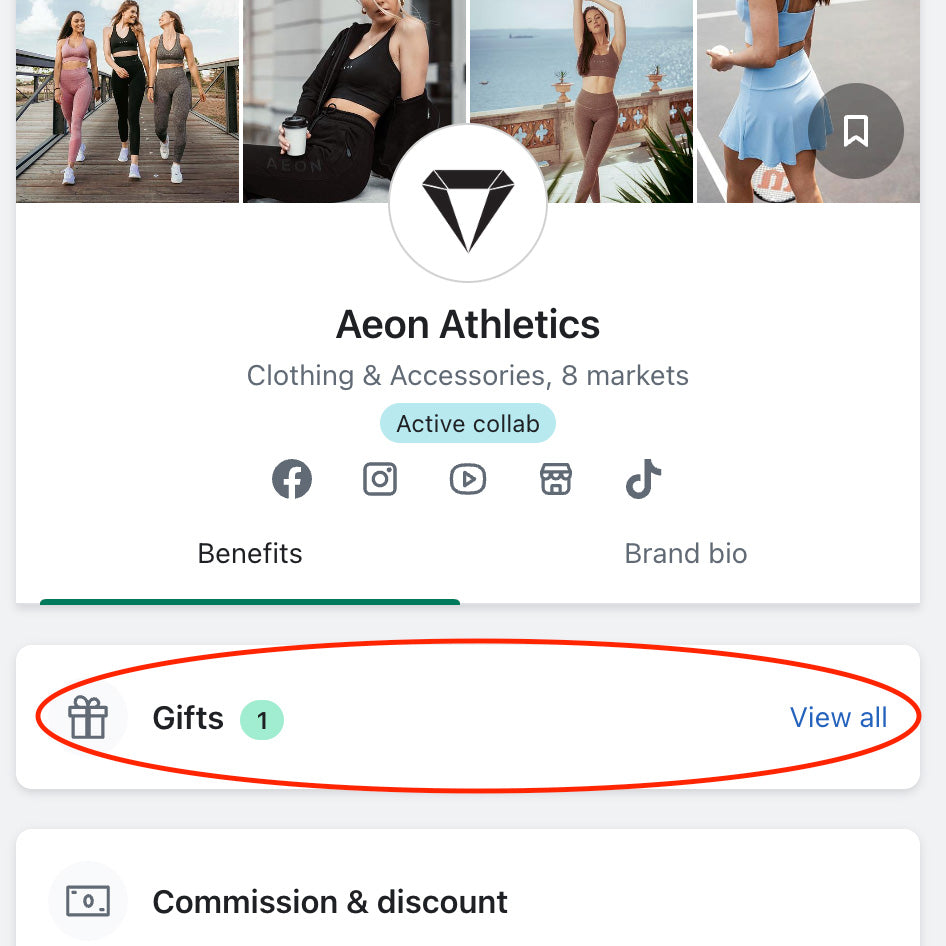This screenshot has width=946, height=946.
Task: Open the brand's YouTube channel
Action: pos(468,480)
